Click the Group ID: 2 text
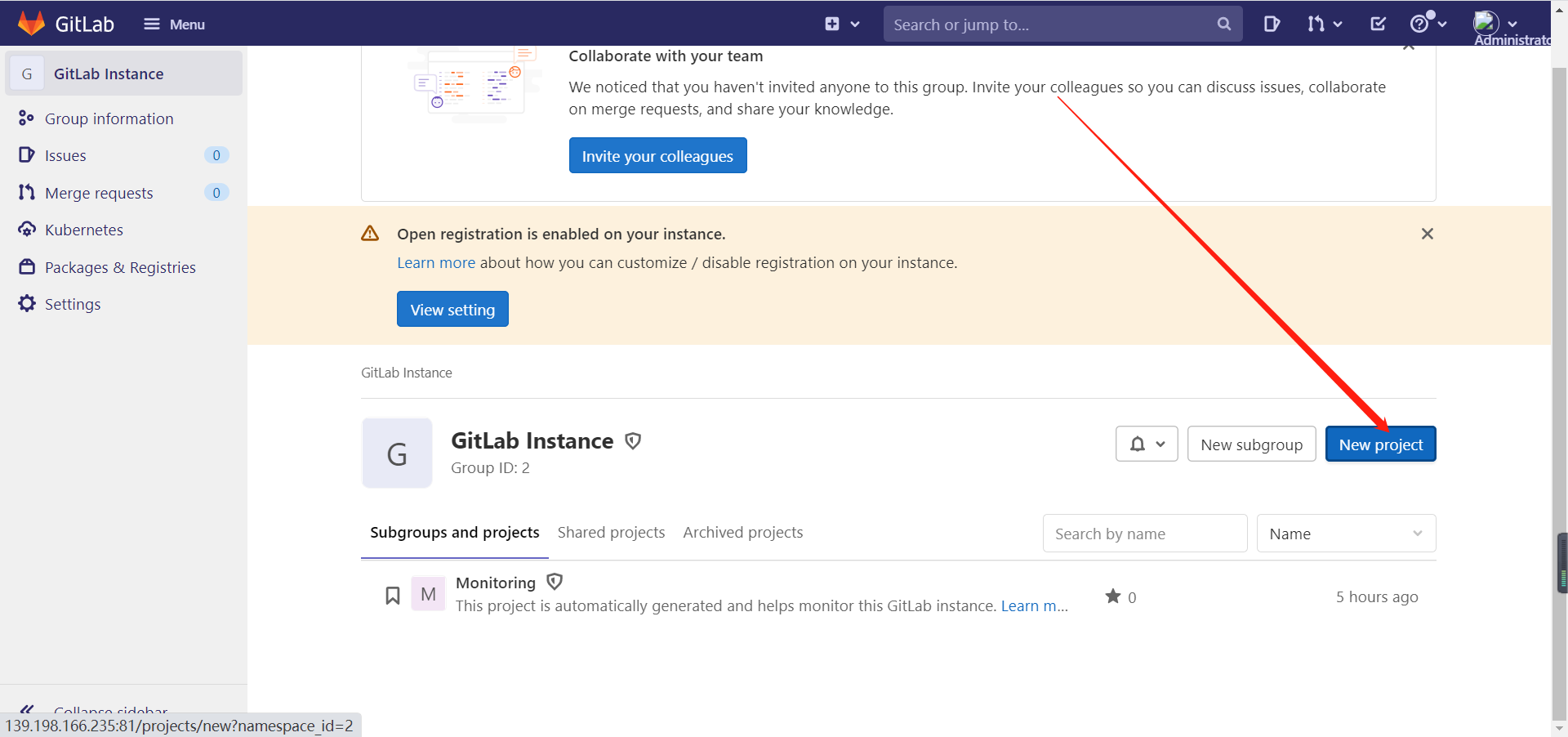This screenshot has width=1568, height=737. point(490,468)
